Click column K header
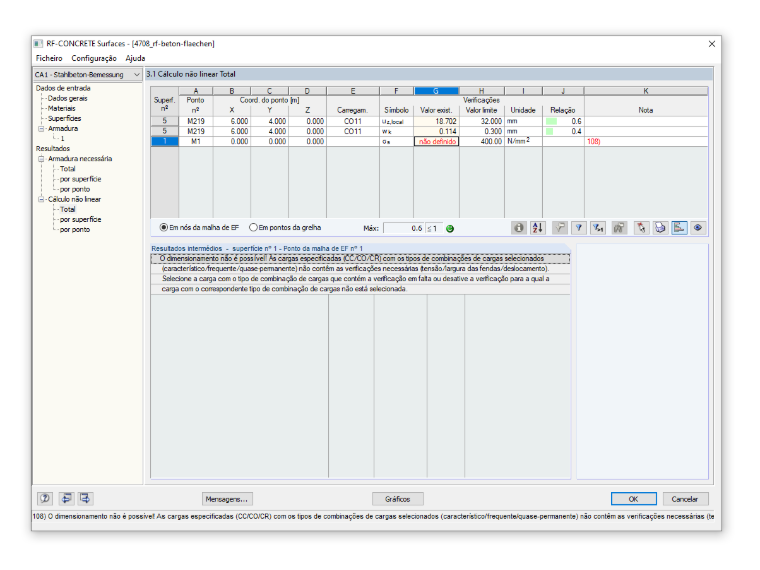Screen dimensions: 760x570 click(x=646, y=91)
